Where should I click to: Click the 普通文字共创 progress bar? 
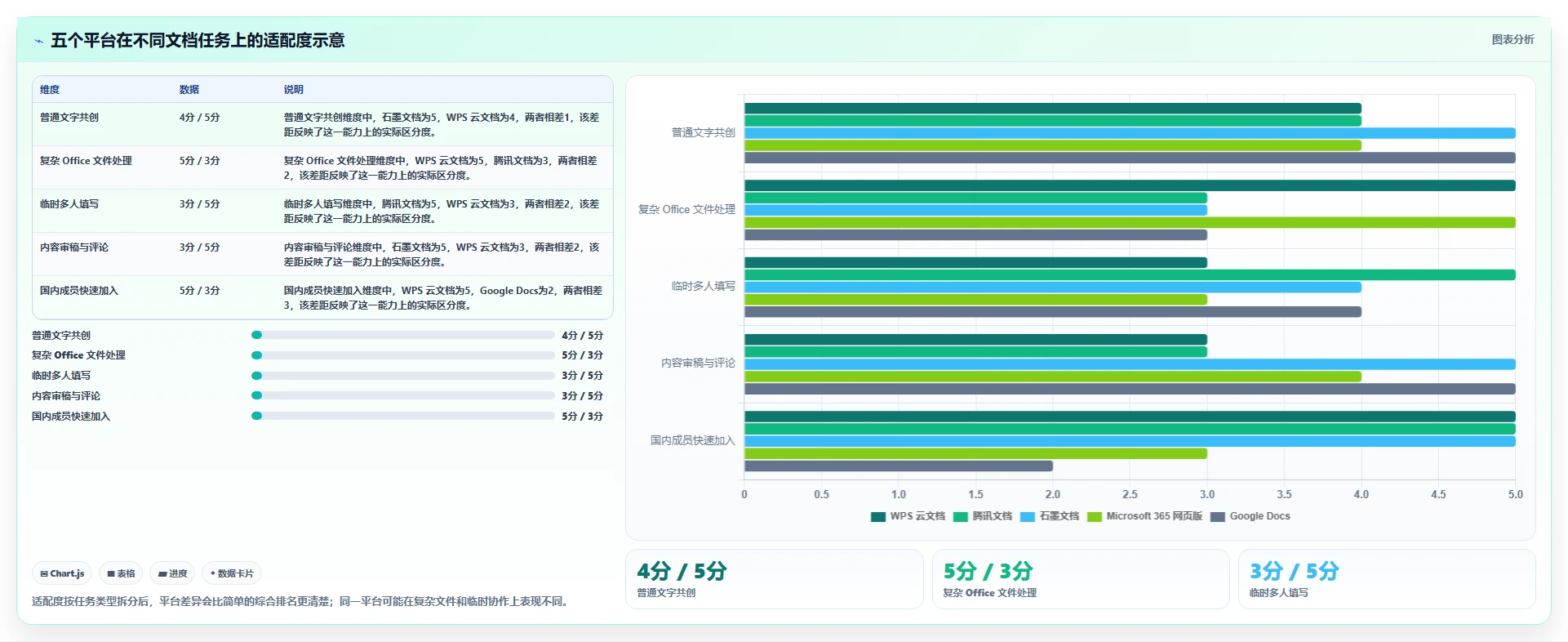point(403,335)
